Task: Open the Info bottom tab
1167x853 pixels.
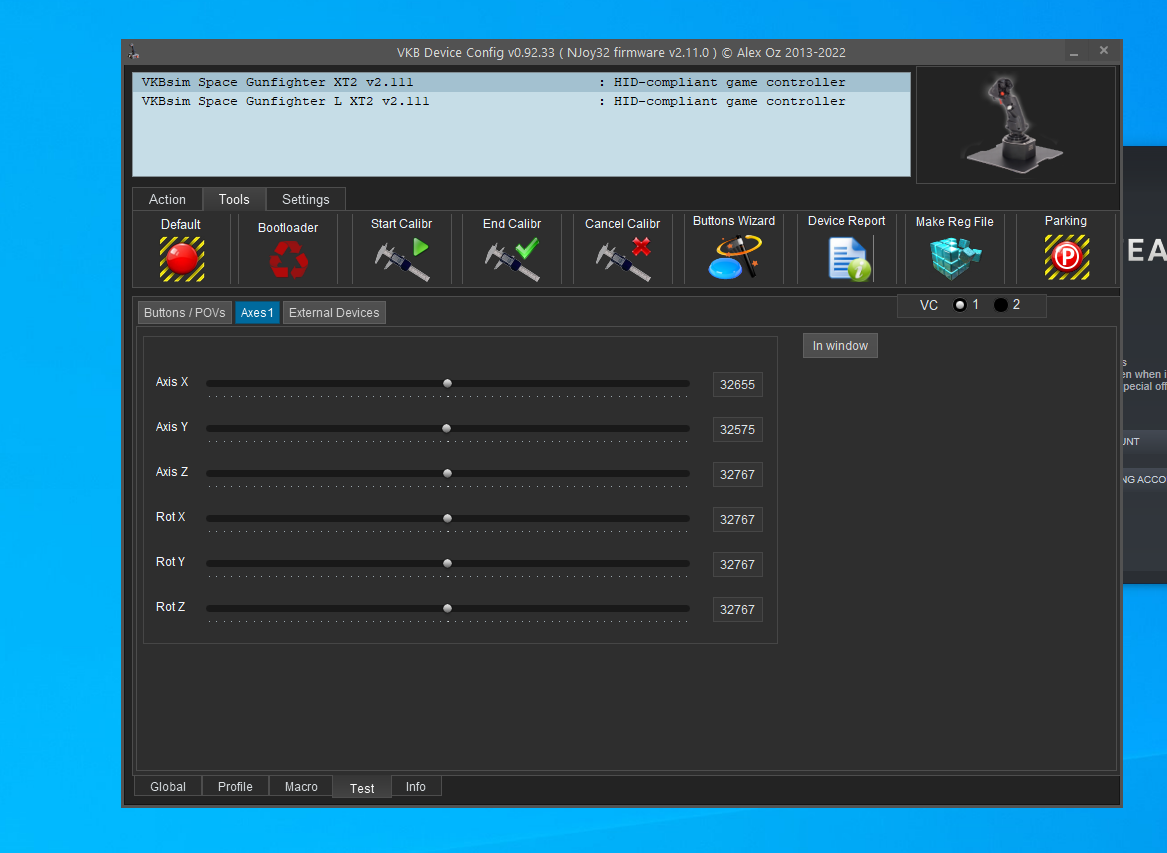Action: point(416,787)
